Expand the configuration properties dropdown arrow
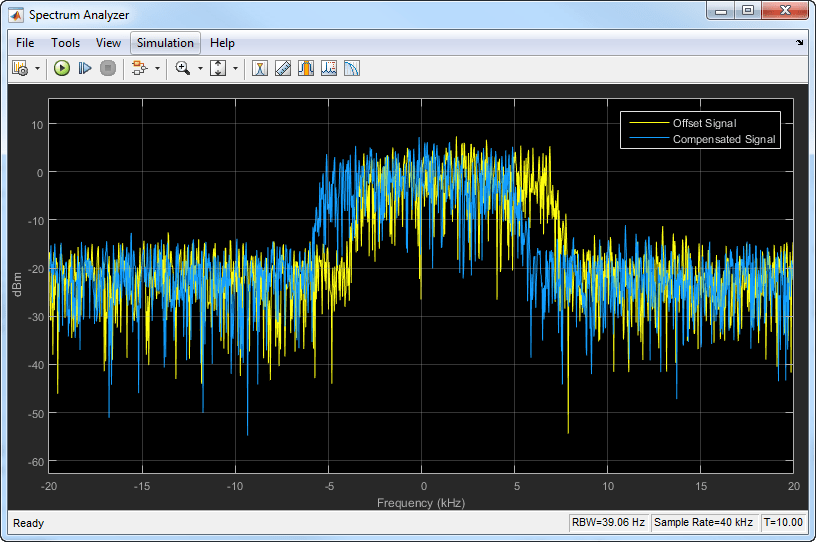The height and width of the screenshot is (542, 816). (x=38, y=68)
